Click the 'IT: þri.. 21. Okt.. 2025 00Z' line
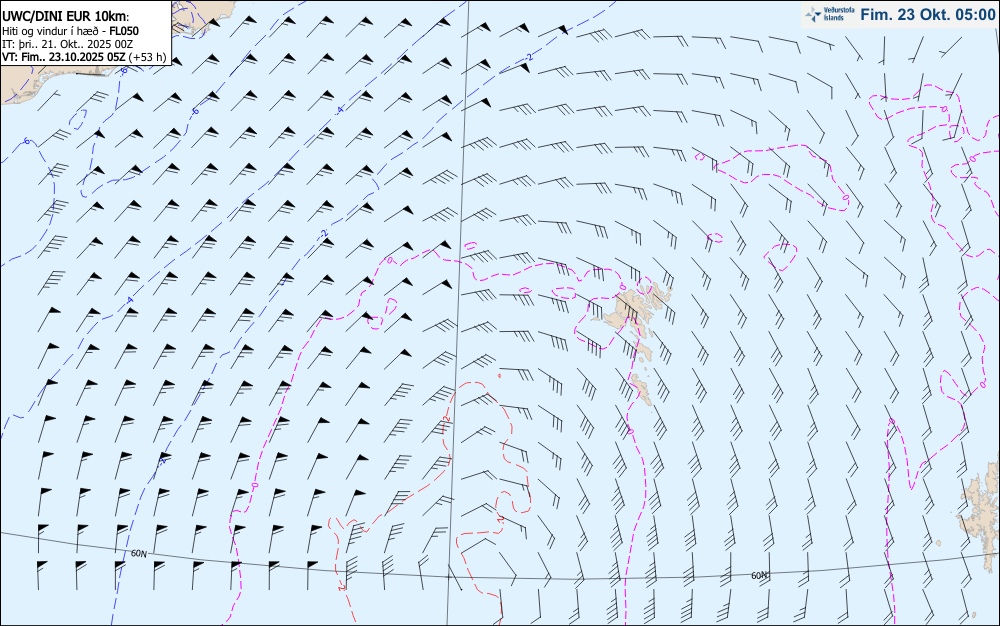 pos(68,44)
